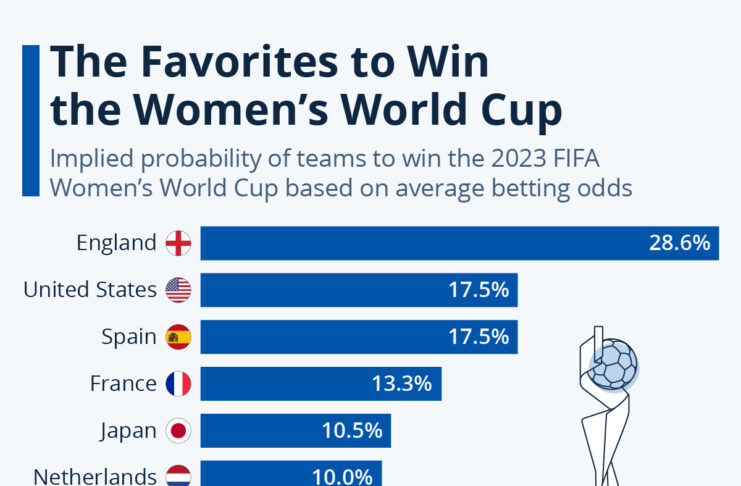This screenshot has width=741, height=486.
Task: Click the "United States" country label
Action: 92,290
